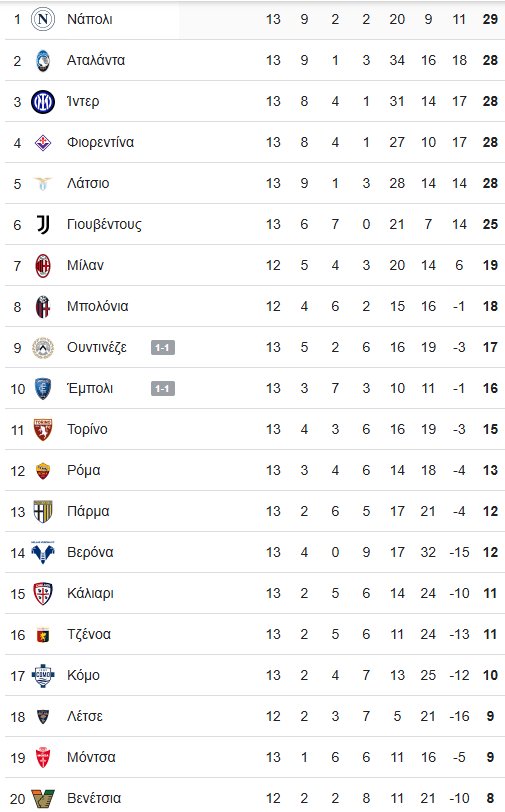505x812 pixels.
Task: Select the Κόμο row in standings
Action: click(x=255, y=675)
